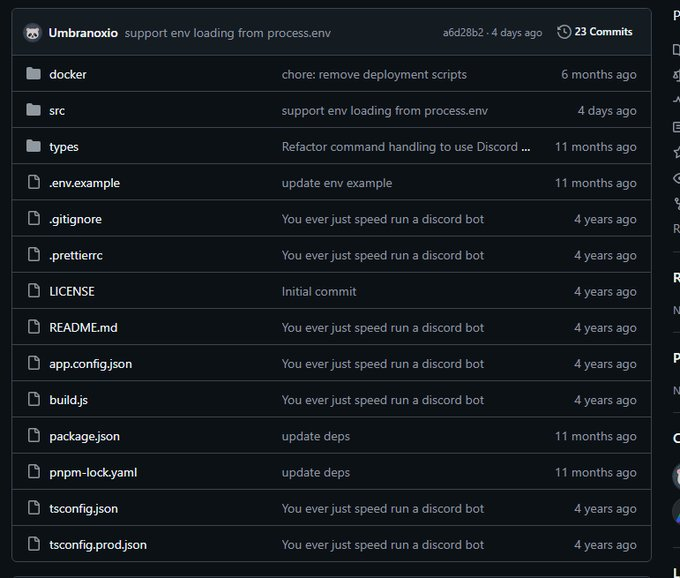The height and width of the screenshot is (578, 680).
Task: Open build.js row's speed run commit message
Action: 382,400
